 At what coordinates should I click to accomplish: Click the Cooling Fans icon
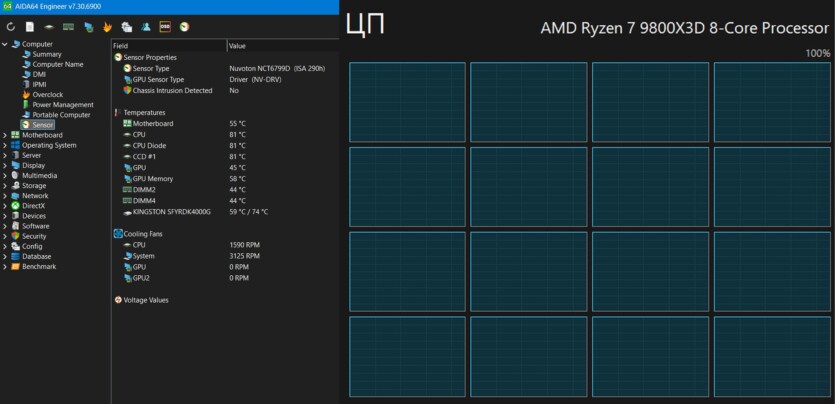119,234
